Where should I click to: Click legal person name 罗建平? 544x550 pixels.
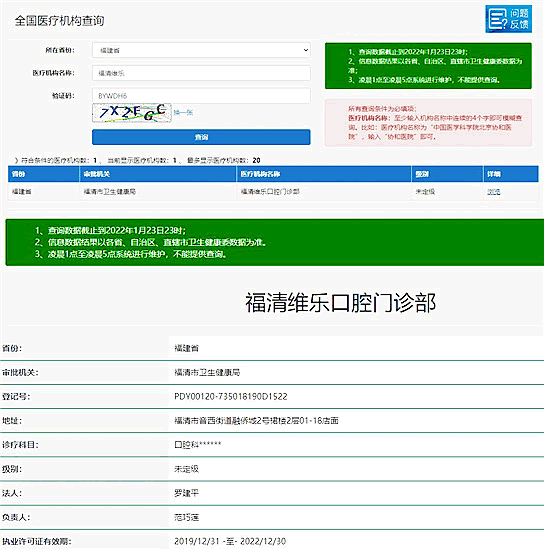[187, 493]
